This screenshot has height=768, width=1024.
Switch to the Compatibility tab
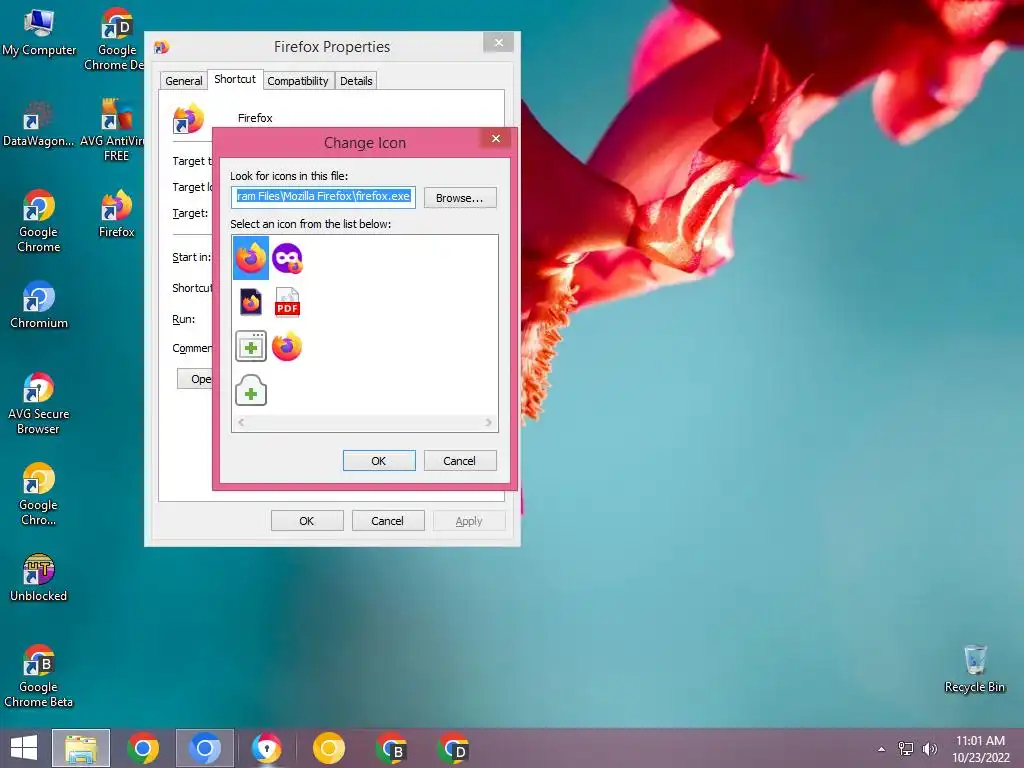click(x=298, y=81)
